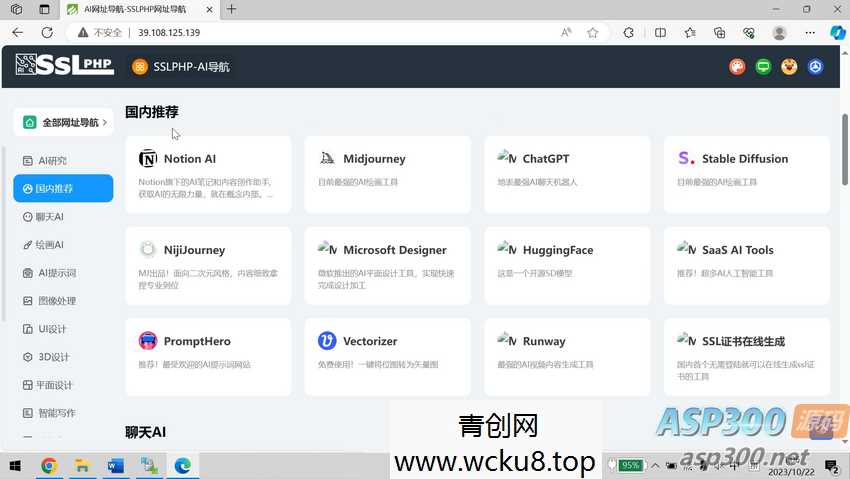
Task: Click the read aloud icon in address bar
Action: 566,33
